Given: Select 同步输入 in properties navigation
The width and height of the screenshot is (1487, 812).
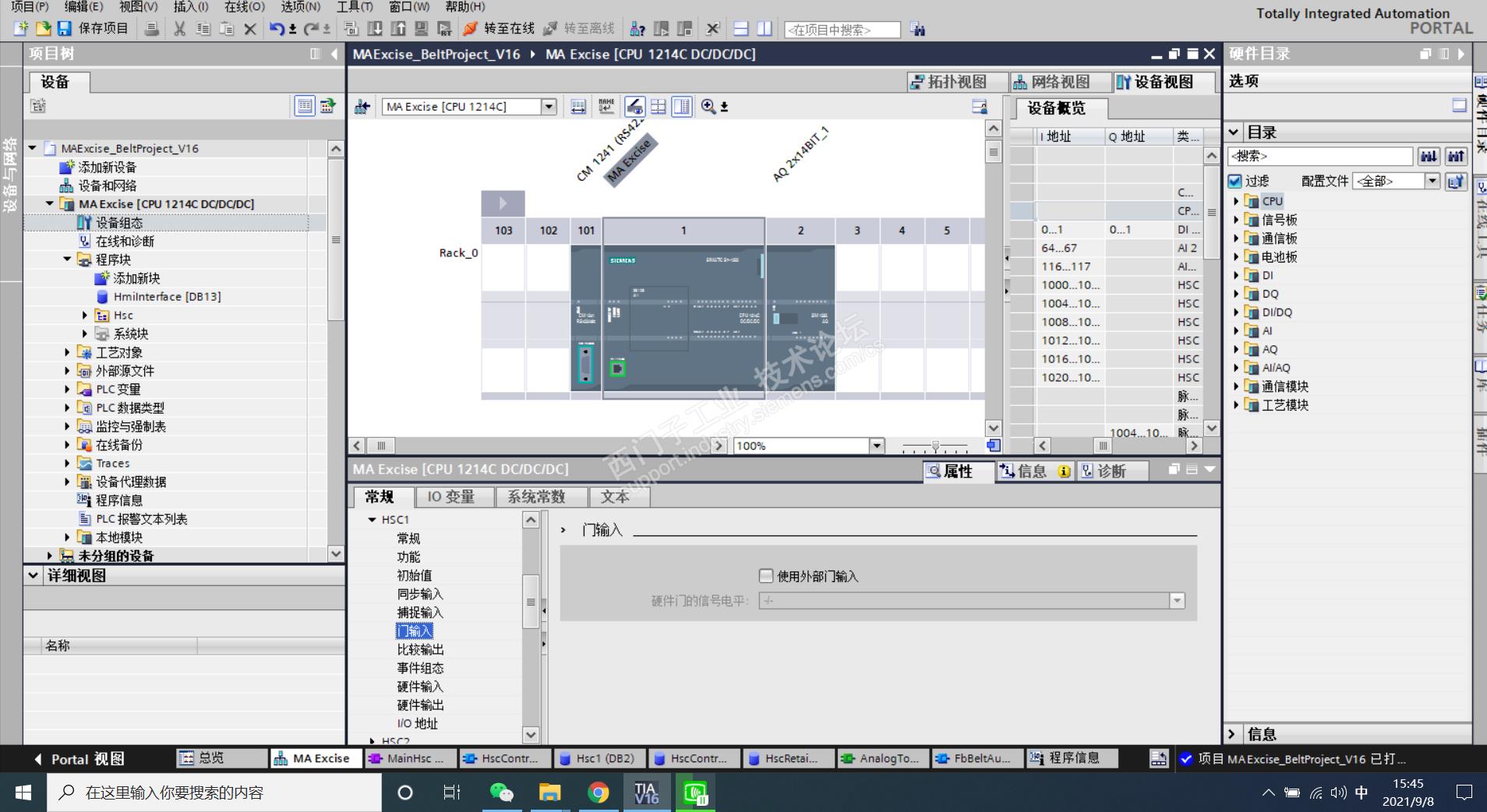Looking at the screenshot, I should (420, 594).
